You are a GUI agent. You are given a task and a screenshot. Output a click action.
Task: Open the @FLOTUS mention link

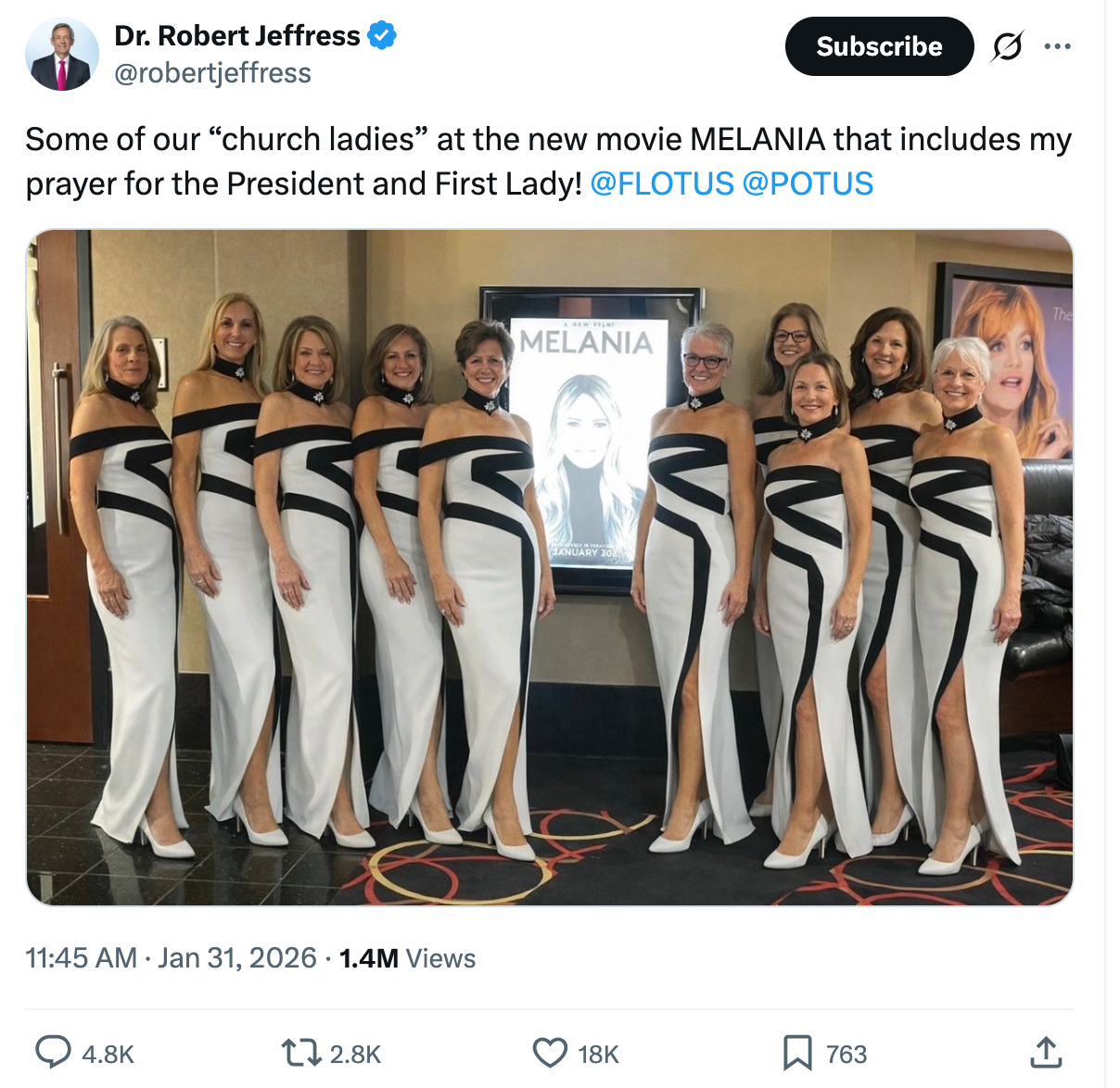click(662, 183)
